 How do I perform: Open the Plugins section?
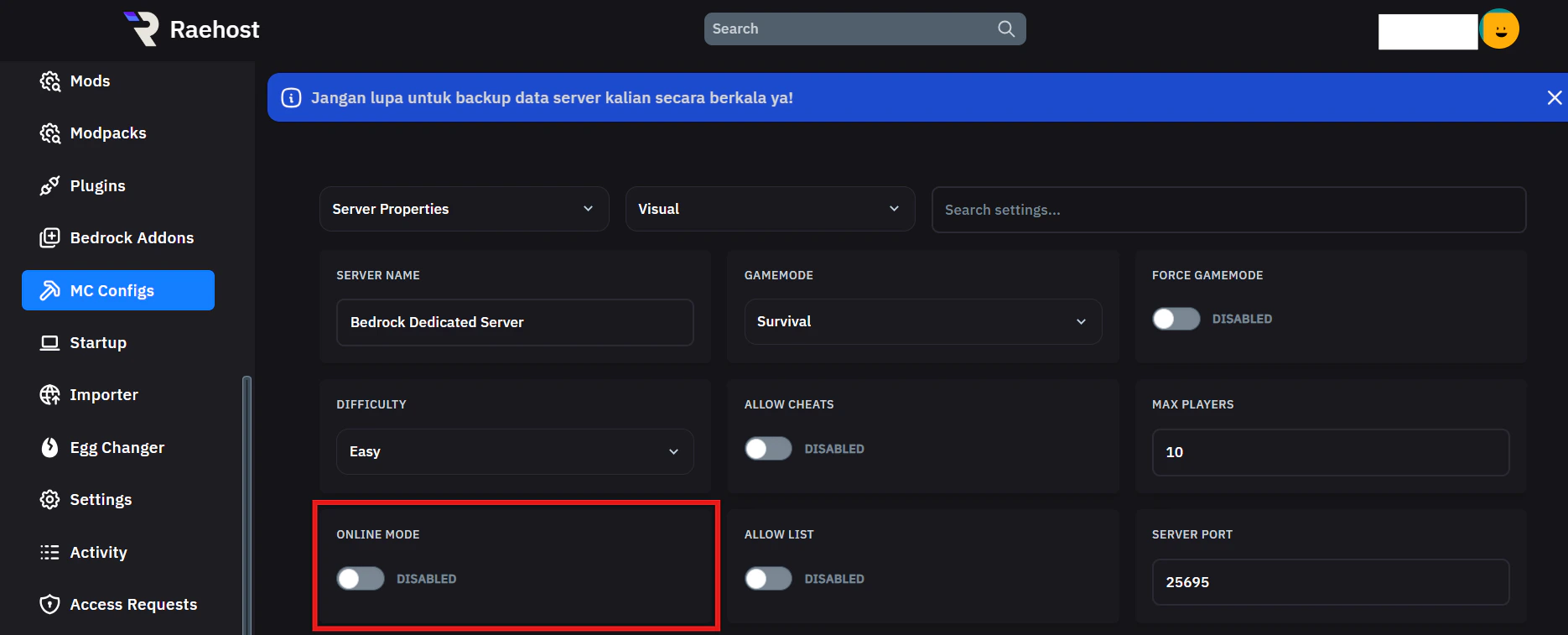[x=98, y=186]
